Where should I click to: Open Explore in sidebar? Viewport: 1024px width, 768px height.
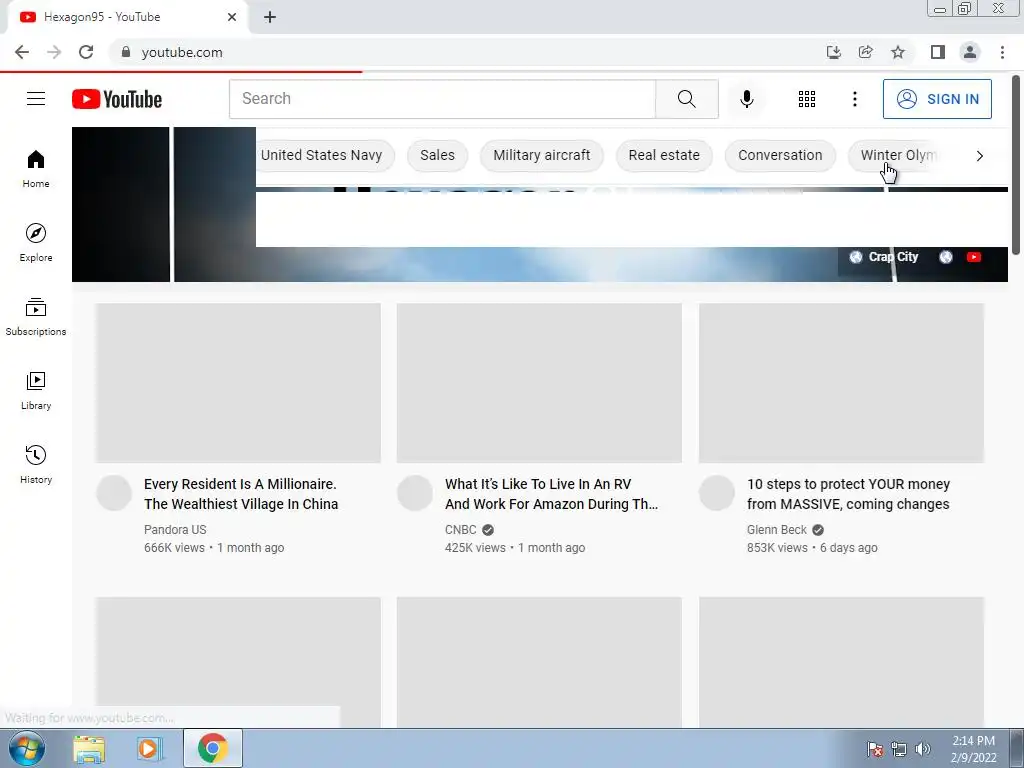[36, 242]
